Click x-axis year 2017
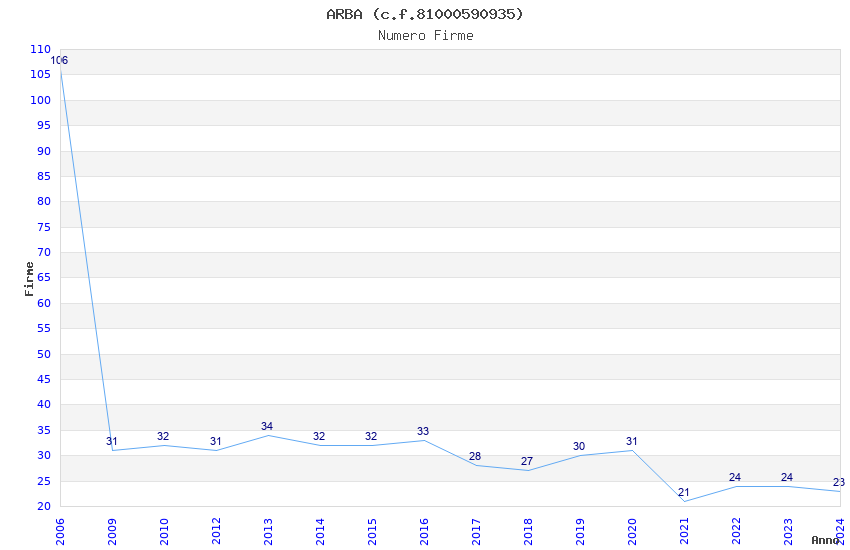 point(476,532)
